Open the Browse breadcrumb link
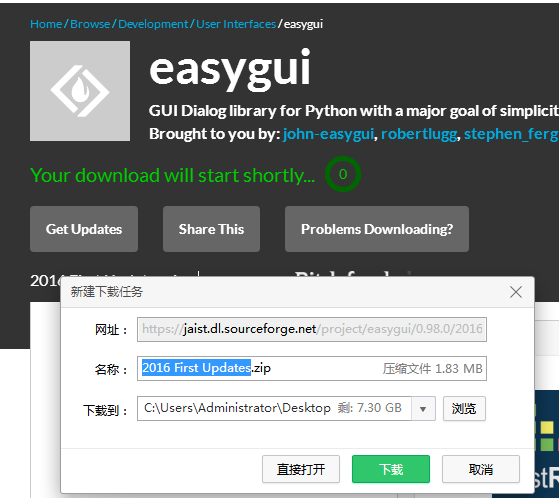Screen dimensions: 559x498 (x=90, y=24)
